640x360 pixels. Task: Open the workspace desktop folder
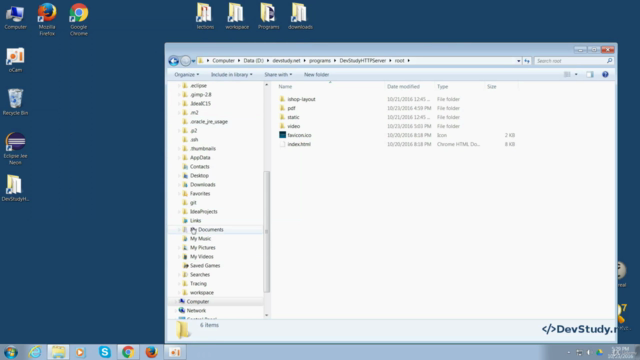pyautogui.click(x=237, y=16)
